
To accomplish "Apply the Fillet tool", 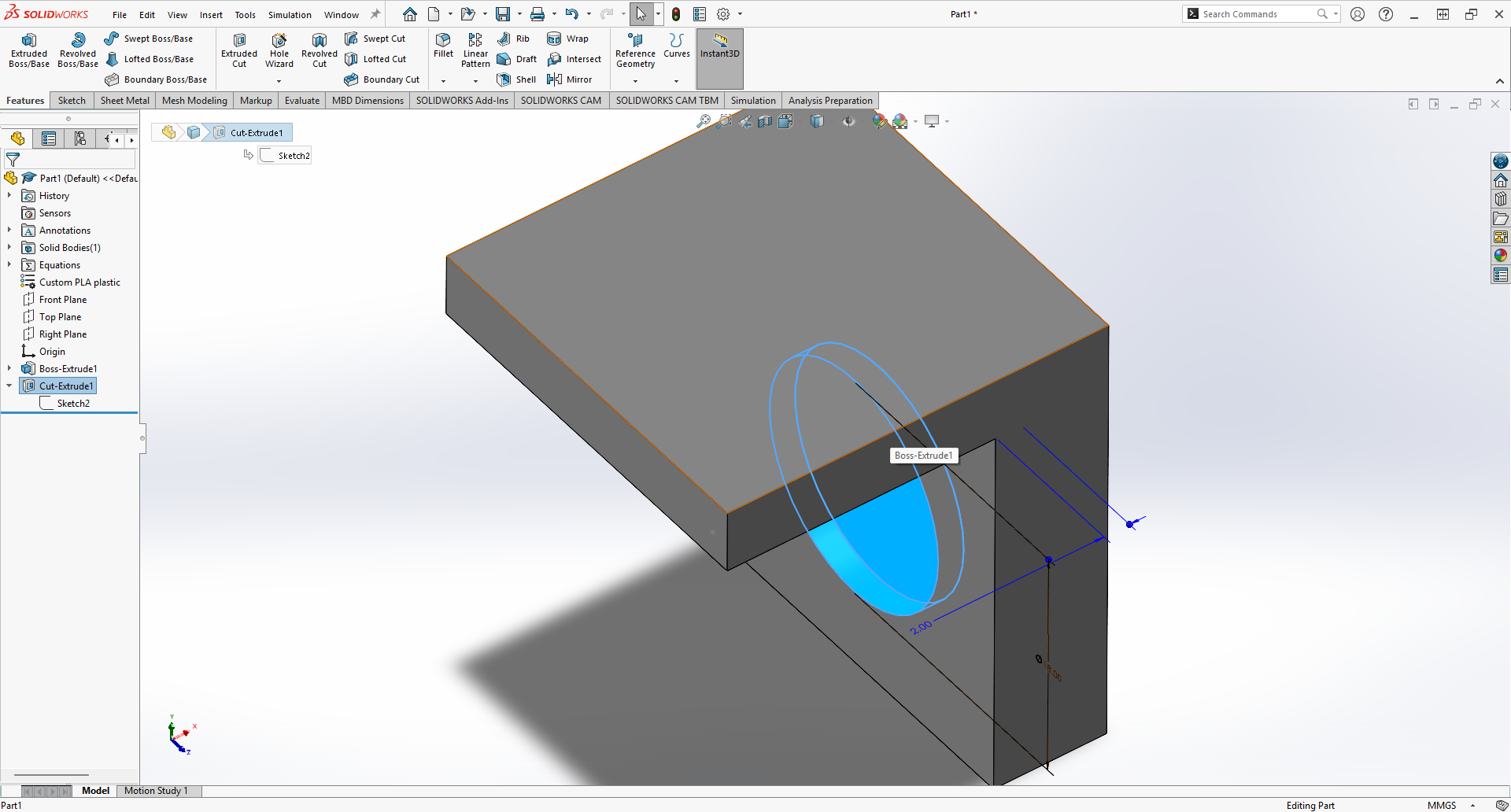I will pyautogui.click(x=443, y=45).
